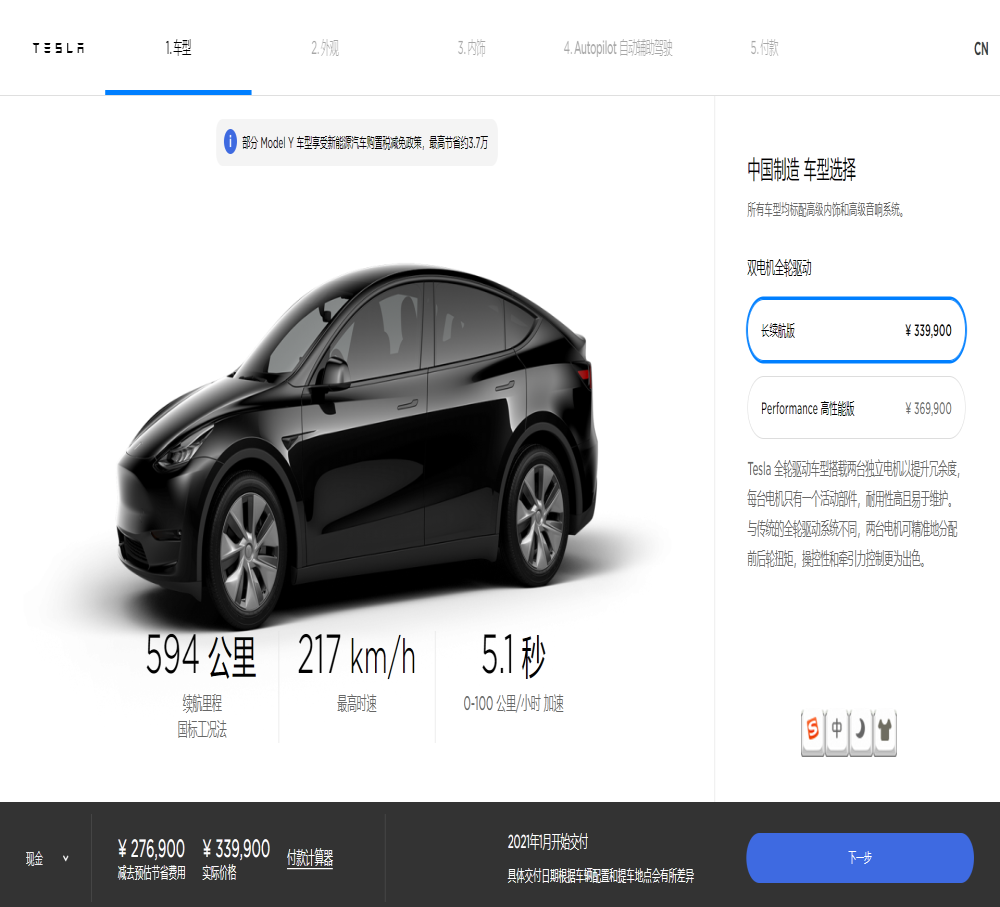The height and width of the screenshot is (907, 1000).
Task: Open the 5.付款 step tab
Action: [x=764, y=48]
